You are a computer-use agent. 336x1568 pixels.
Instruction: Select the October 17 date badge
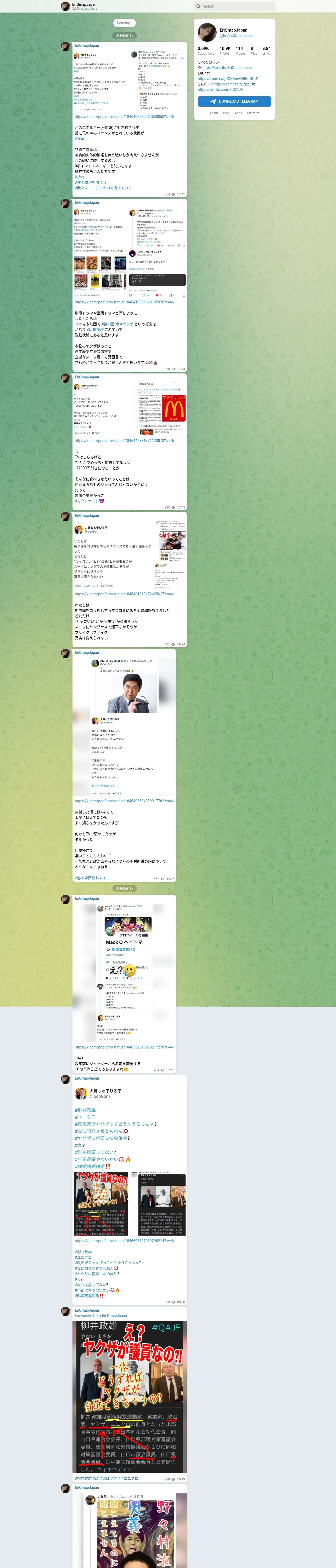point(124,888)
